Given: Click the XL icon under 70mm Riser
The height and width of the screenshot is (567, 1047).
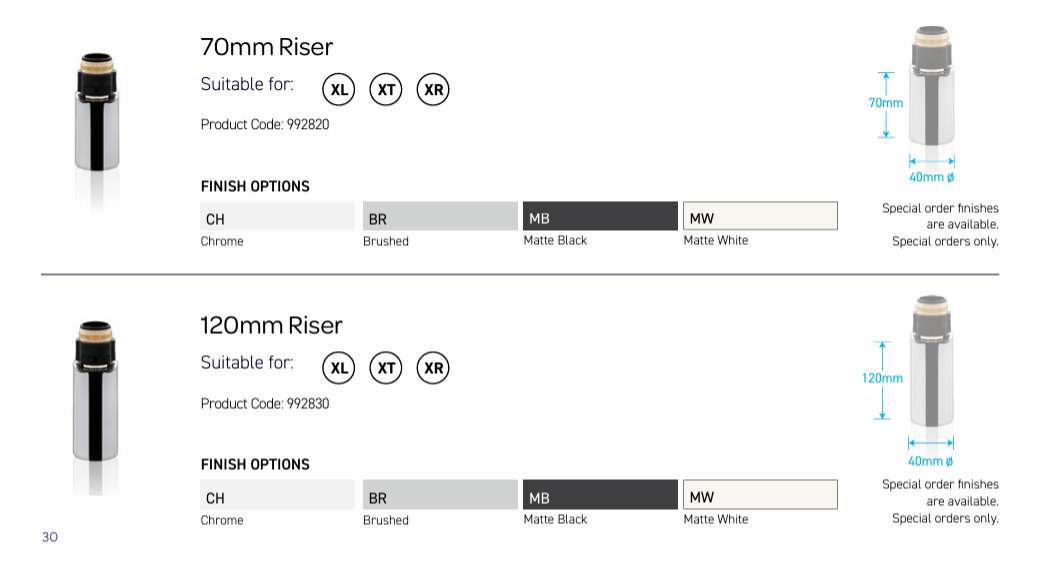Looking at the screenshot, I should 339,89.
